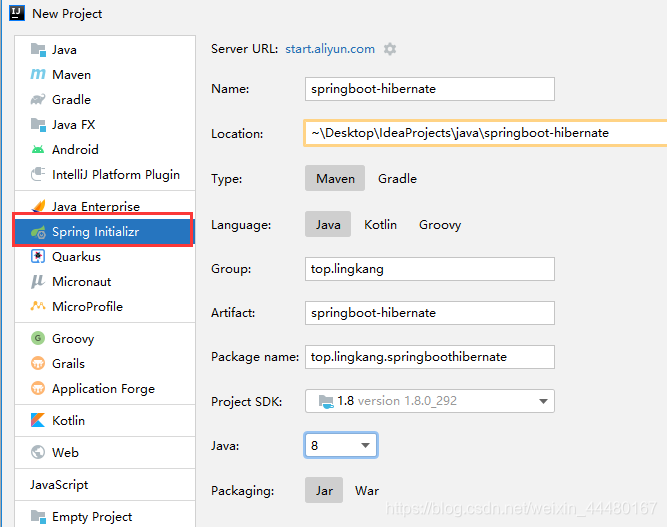Screen dimensions: 667x527
Task: Select Quarkus in the project list
Action: pos(105,256)
